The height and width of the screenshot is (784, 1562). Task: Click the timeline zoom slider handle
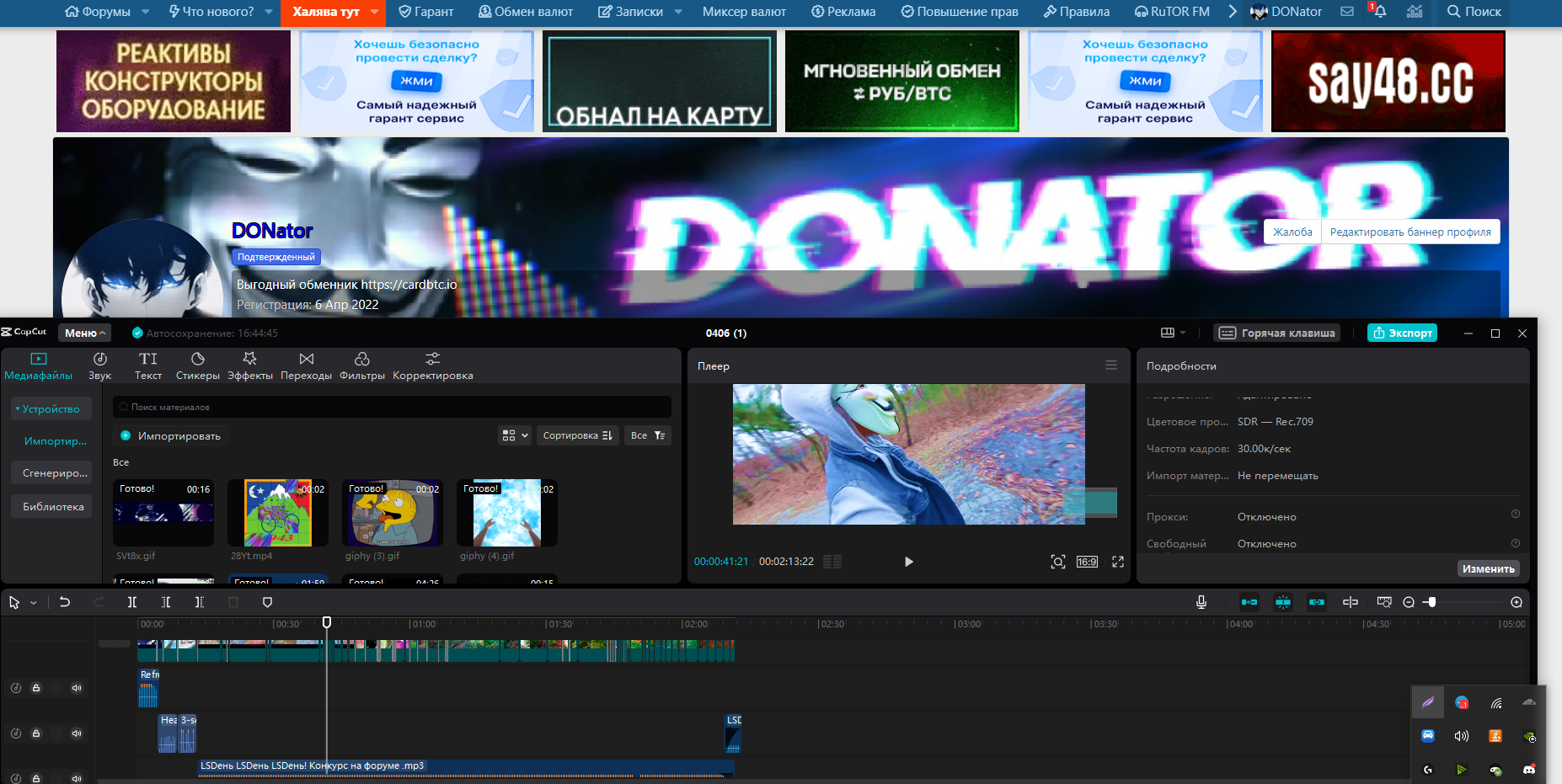(1431, 602)
